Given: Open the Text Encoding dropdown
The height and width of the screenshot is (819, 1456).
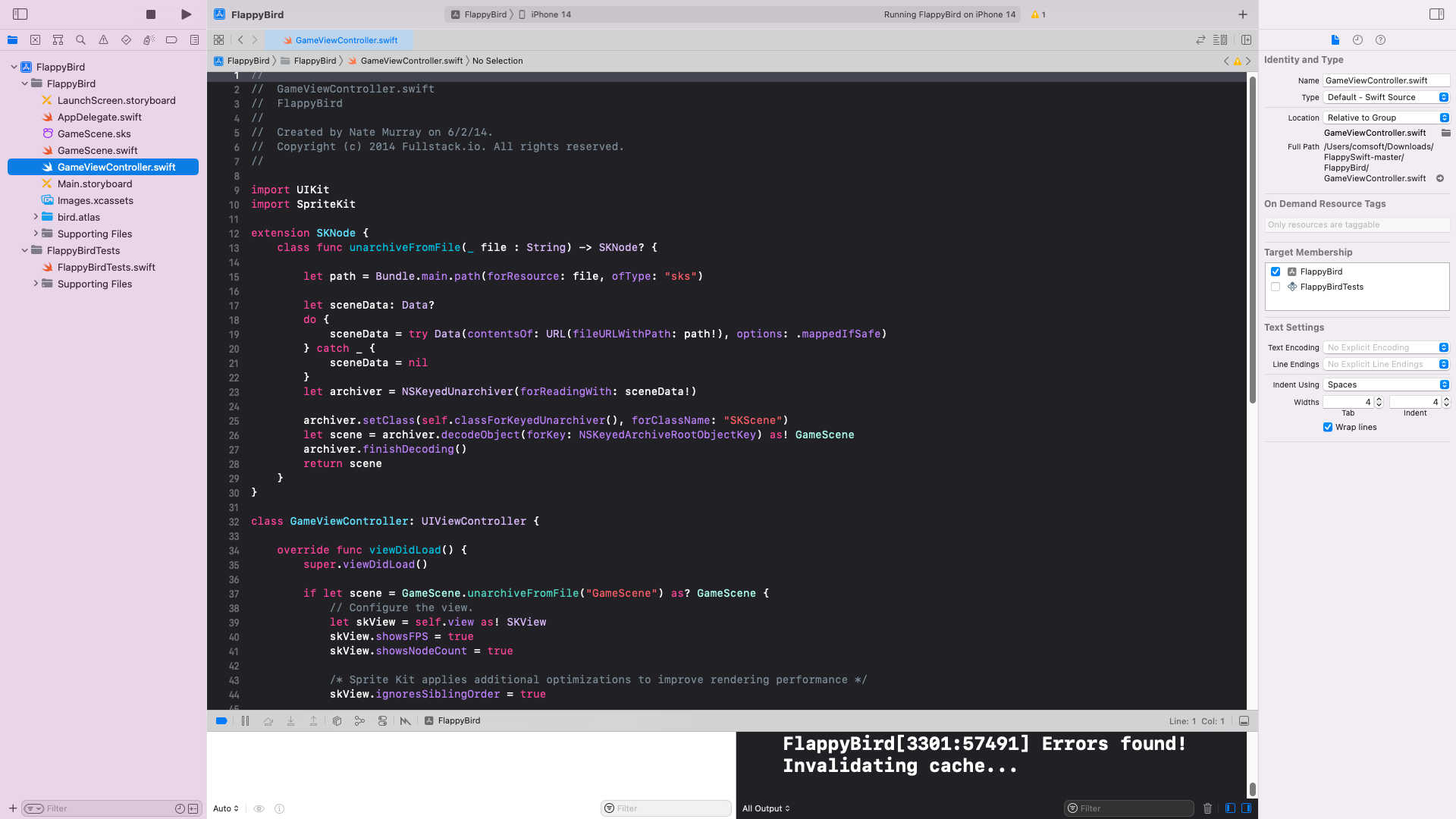Looking at the screenshot, I should click(x=1386, y=347).
